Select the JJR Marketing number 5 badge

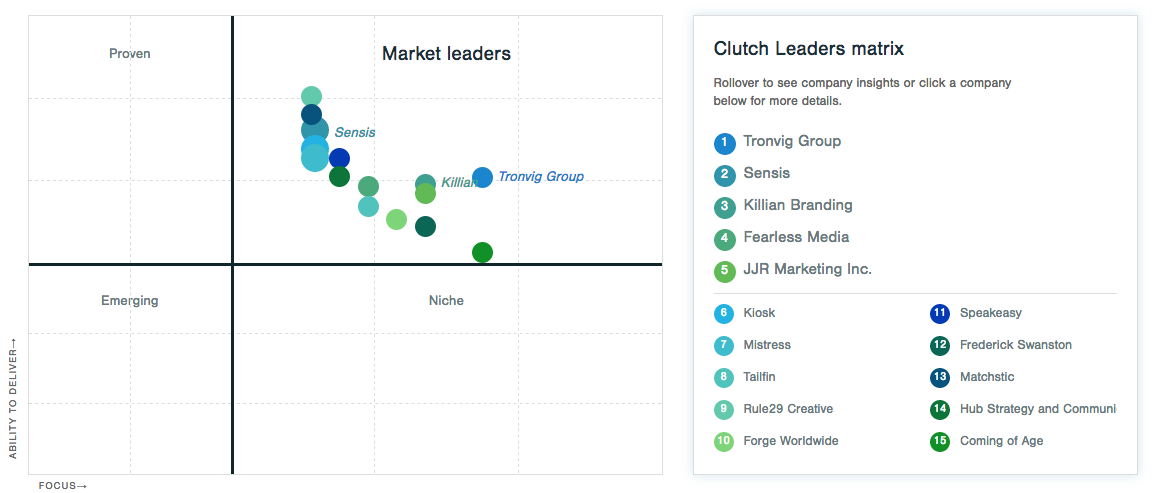pyautogui.click(x=725, y=271)
